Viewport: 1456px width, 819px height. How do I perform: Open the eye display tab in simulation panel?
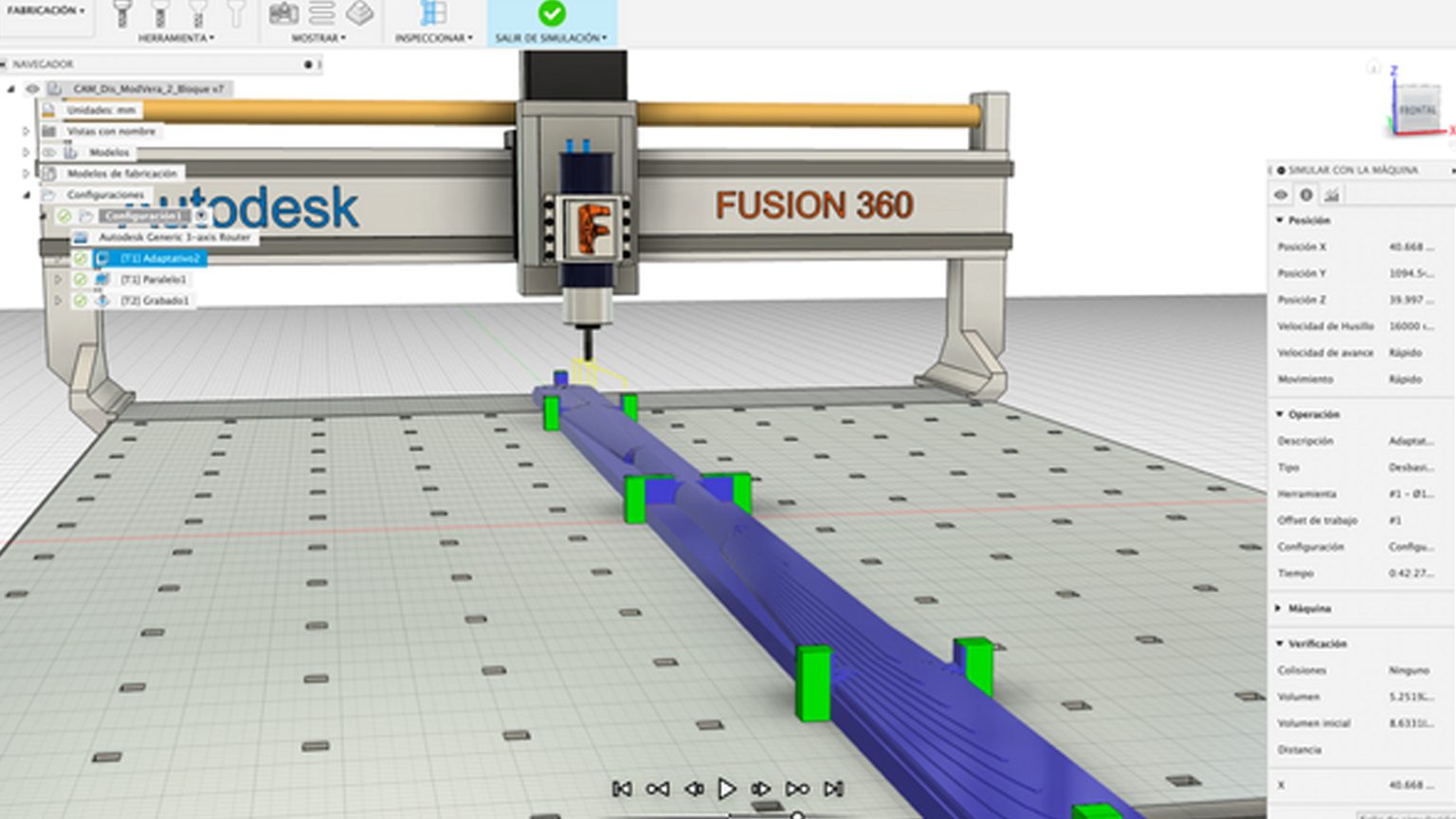point(1282,195)
